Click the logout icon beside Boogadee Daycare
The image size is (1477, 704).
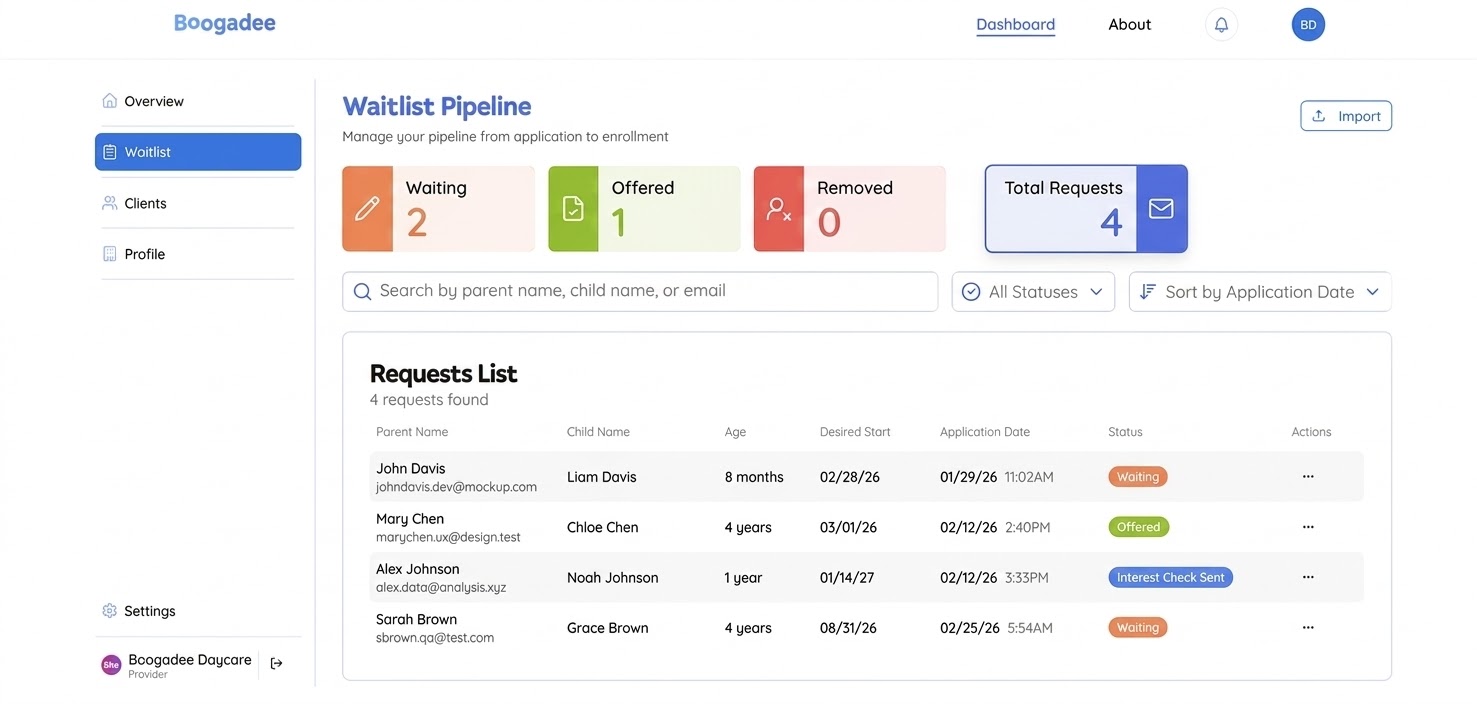tap(277, 663)
